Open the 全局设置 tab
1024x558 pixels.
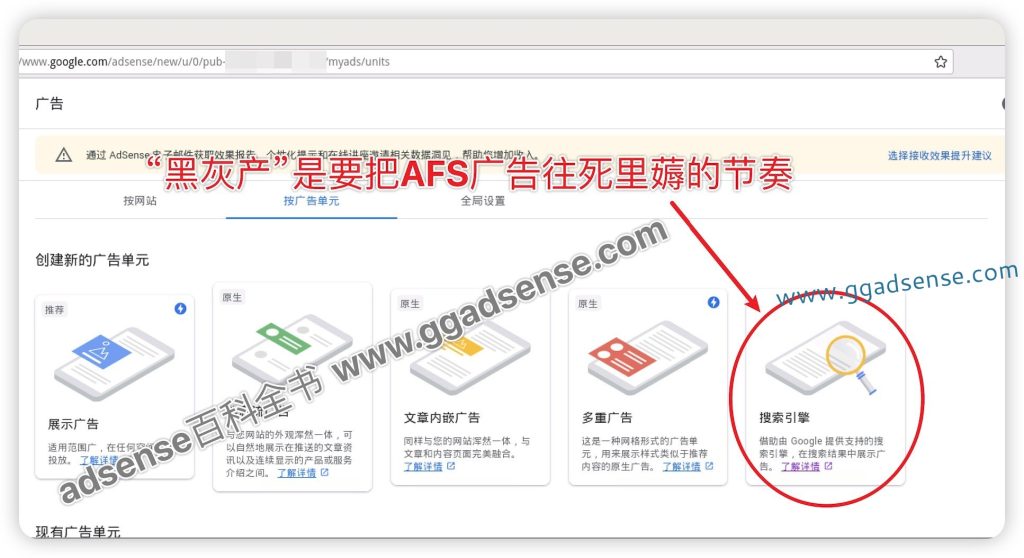pyautogui.click(x=483, y=201)
